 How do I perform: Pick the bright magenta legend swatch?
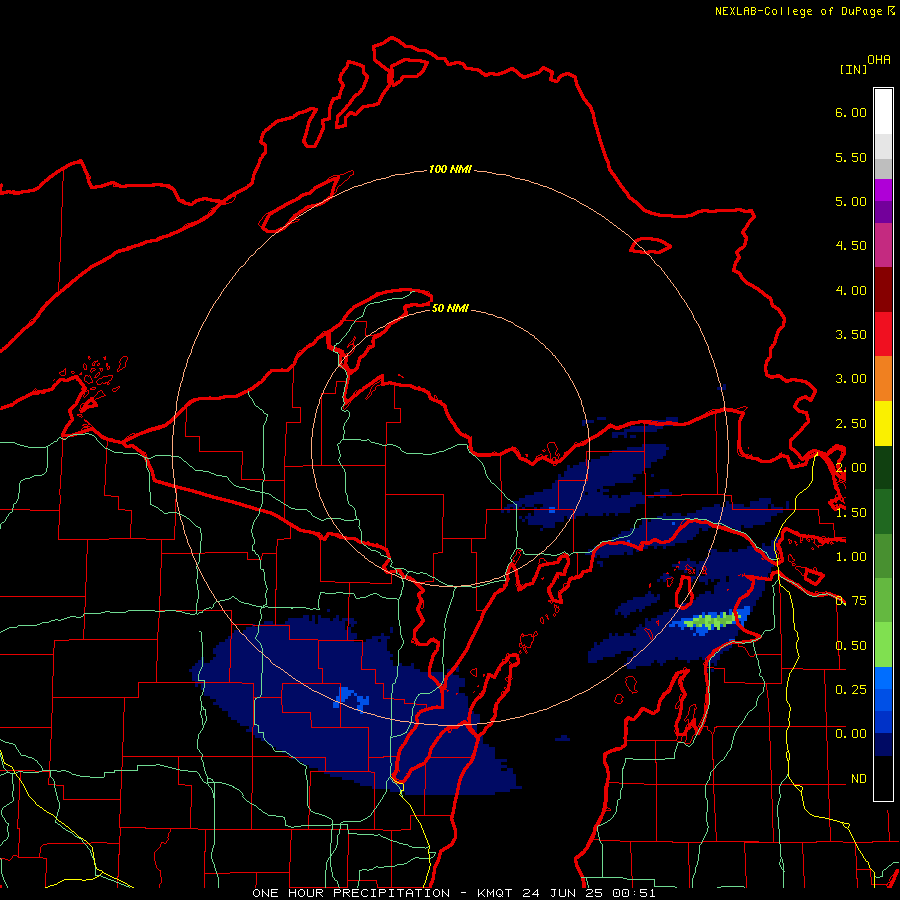(883, 190)
